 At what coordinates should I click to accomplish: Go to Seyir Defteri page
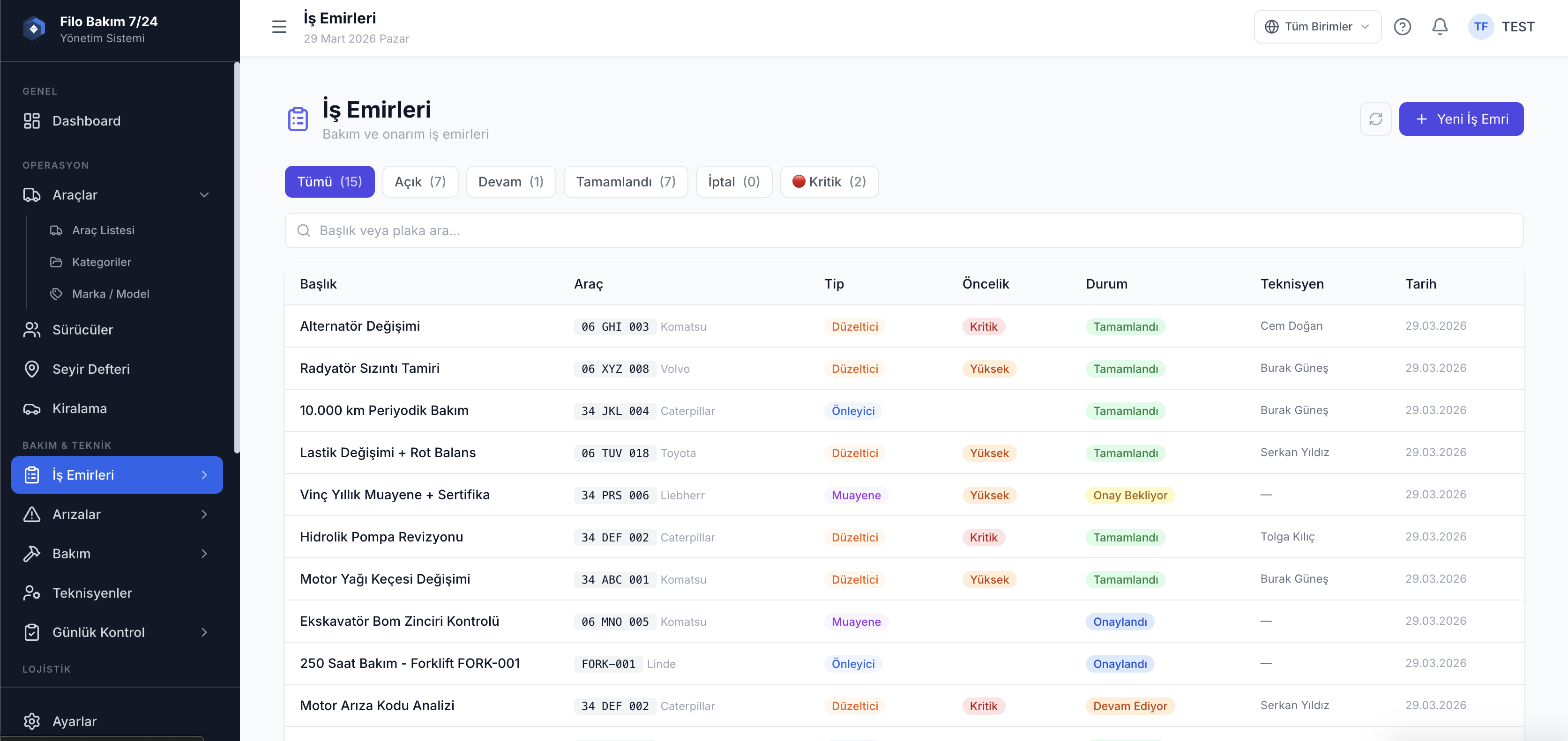tap(91, 369)
